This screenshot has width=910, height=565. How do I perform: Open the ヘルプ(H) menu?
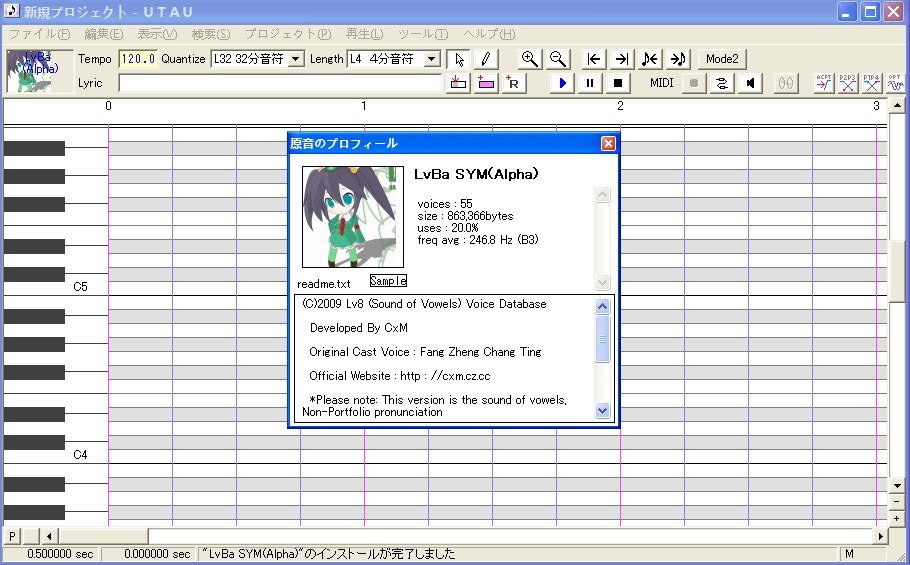pos(489,34)
